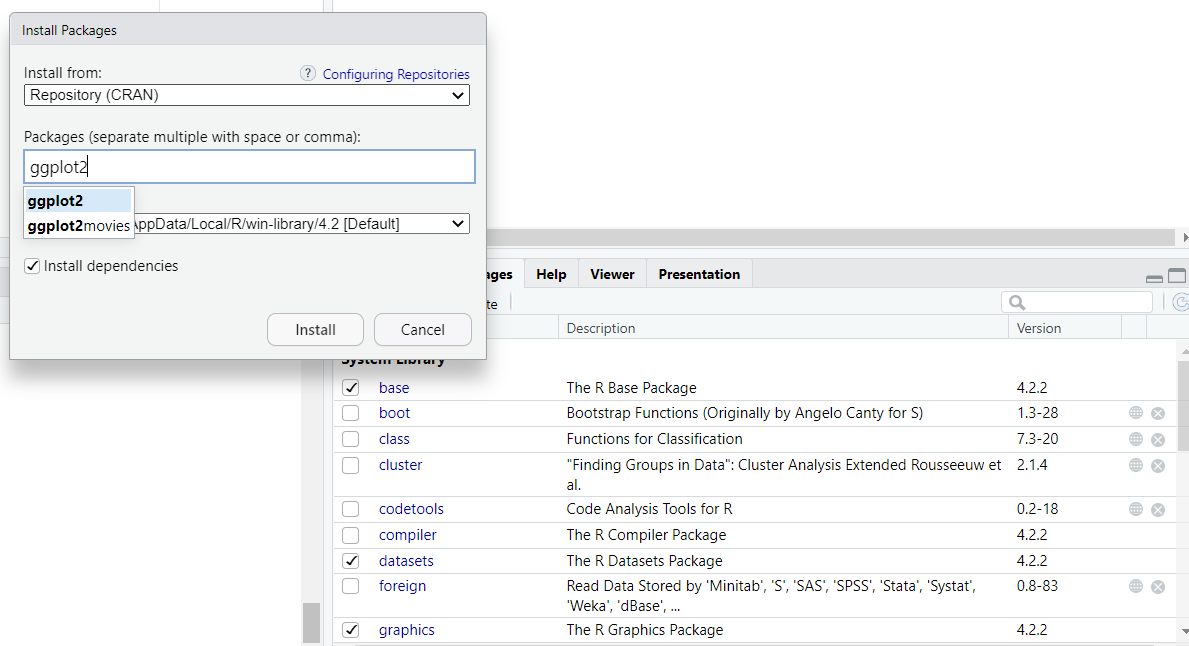
Task: Expand the win-library/4.2 [Default] library dropdown
Action: tap(302, 224)
